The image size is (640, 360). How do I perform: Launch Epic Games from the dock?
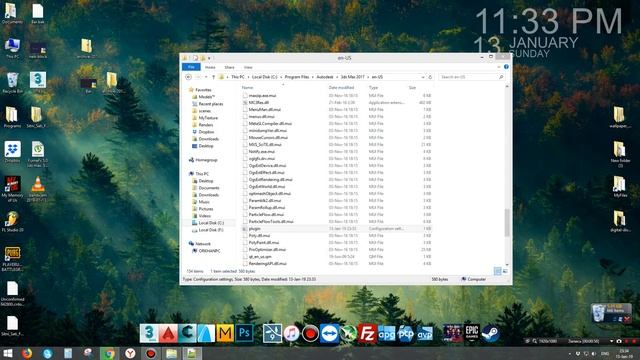click(471, 333)
